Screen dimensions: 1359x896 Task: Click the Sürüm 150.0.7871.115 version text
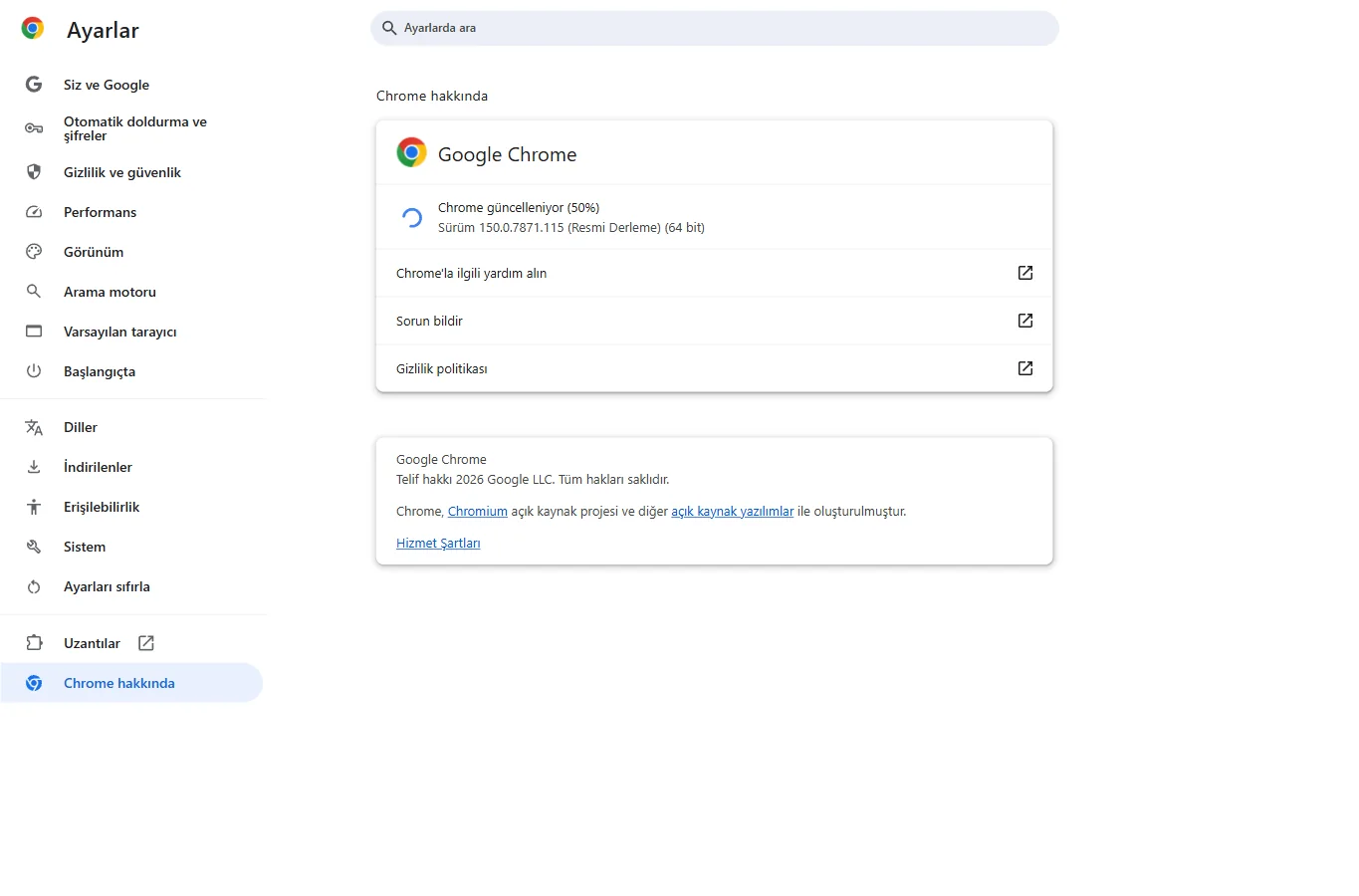[571, 228]
